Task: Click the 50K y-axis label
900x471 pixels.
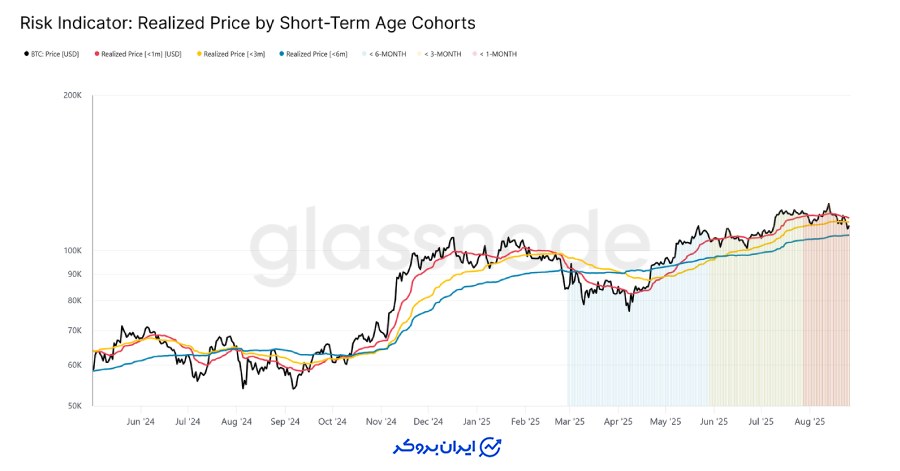Action: 74,406
